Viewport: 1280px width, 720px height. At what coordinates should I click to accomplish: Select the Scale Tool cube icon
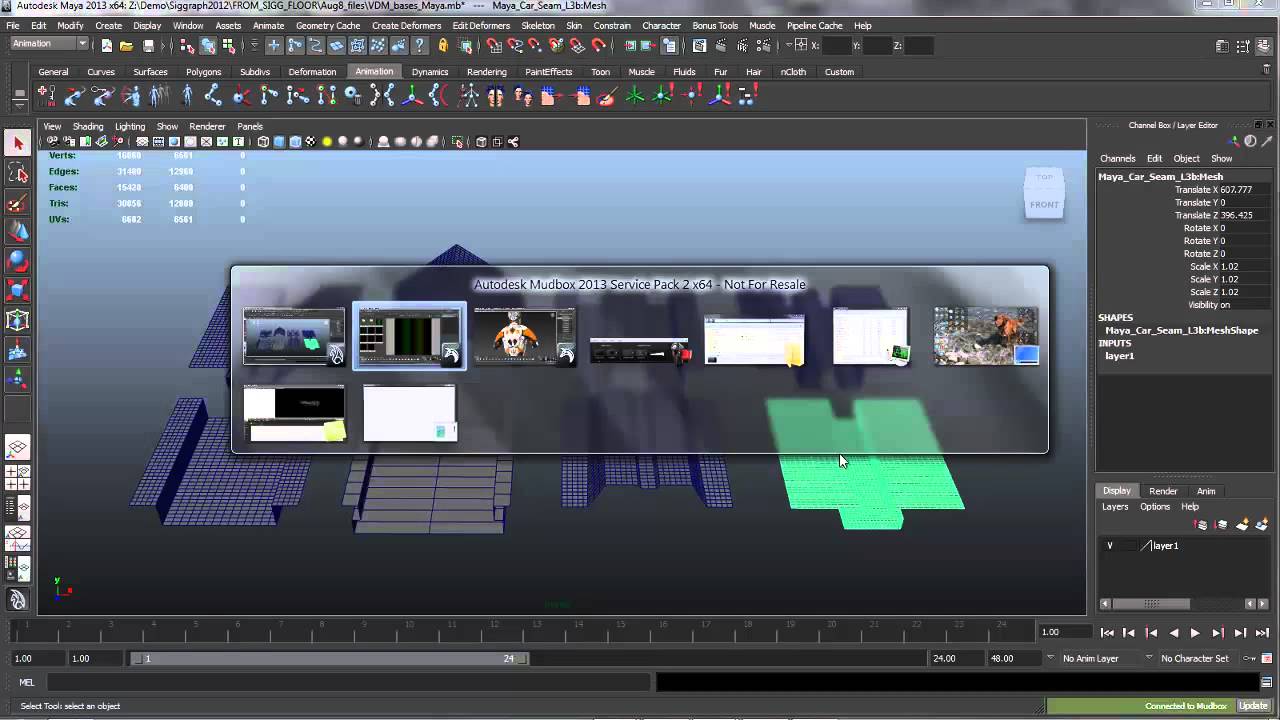coord(17,291)
